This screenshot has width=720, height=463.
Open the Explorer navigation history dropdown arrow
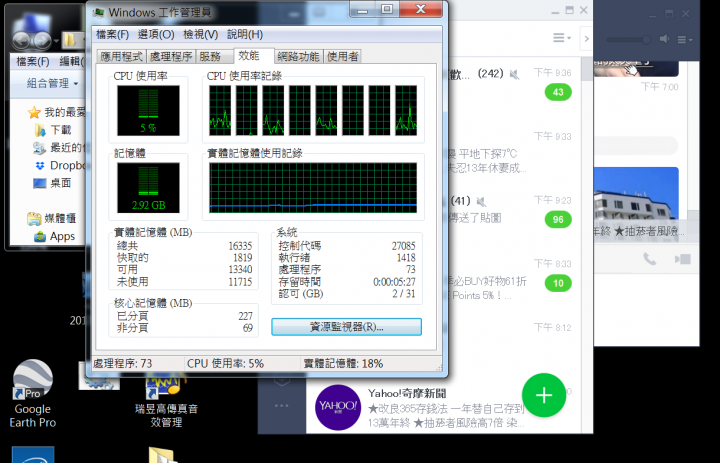(56, 41)
